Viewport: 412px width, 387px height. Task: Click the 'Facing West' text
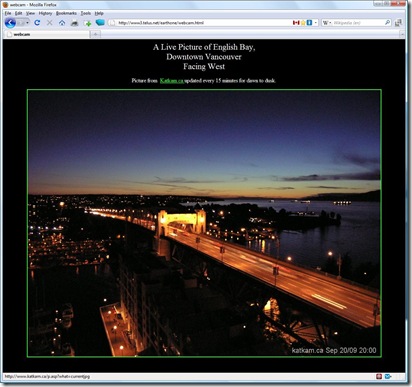[x=204, y=67]
